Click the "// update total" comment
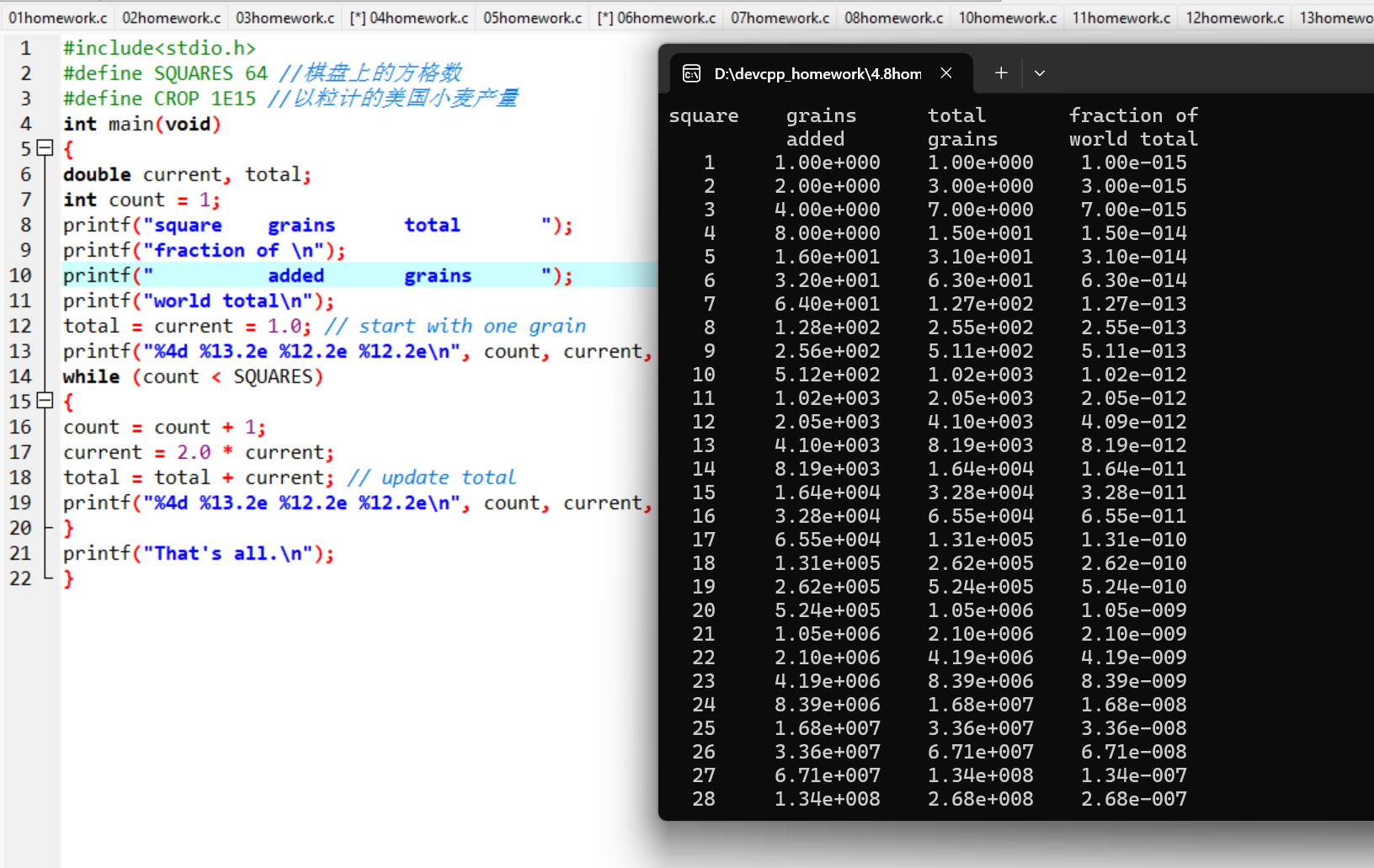 tap(432, 477)
